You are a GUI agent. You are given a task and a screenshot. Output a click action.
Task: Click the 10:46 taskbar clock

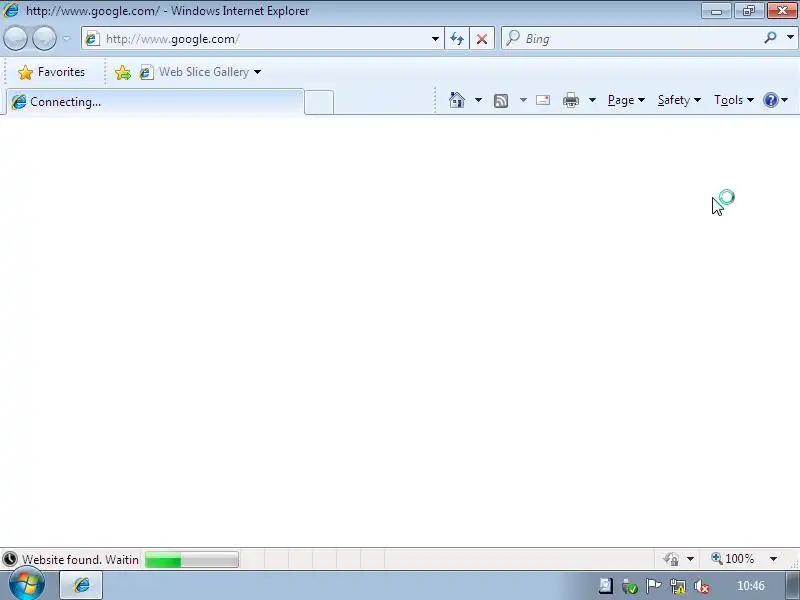(x=751, y=586)
